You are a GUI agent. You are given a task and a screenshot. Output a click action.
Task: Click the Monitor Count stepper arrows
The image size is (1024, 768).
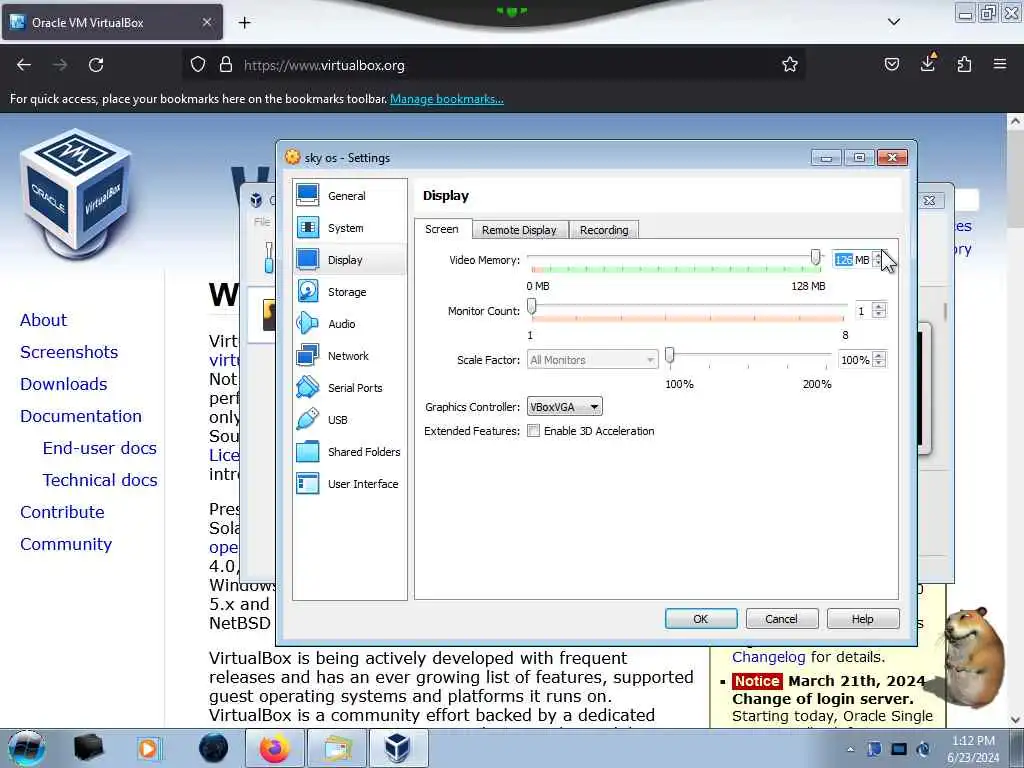[879, 311]
